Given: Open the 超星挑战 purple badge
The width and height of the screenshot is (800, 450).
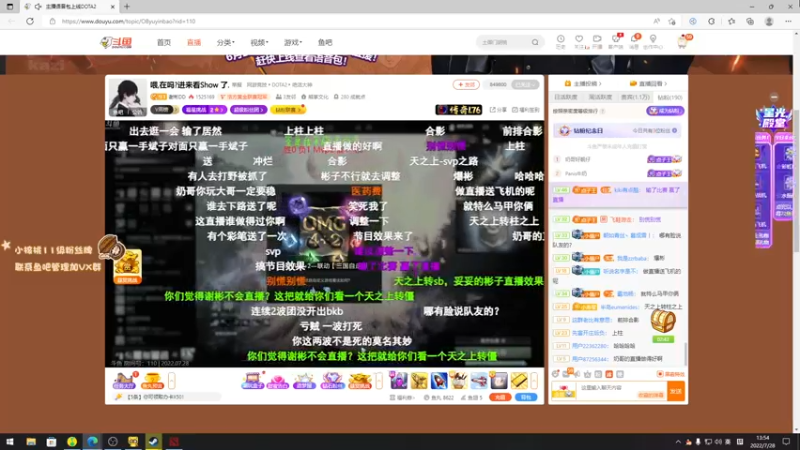Looking at the screenshot, I should (x=204, y=110).
